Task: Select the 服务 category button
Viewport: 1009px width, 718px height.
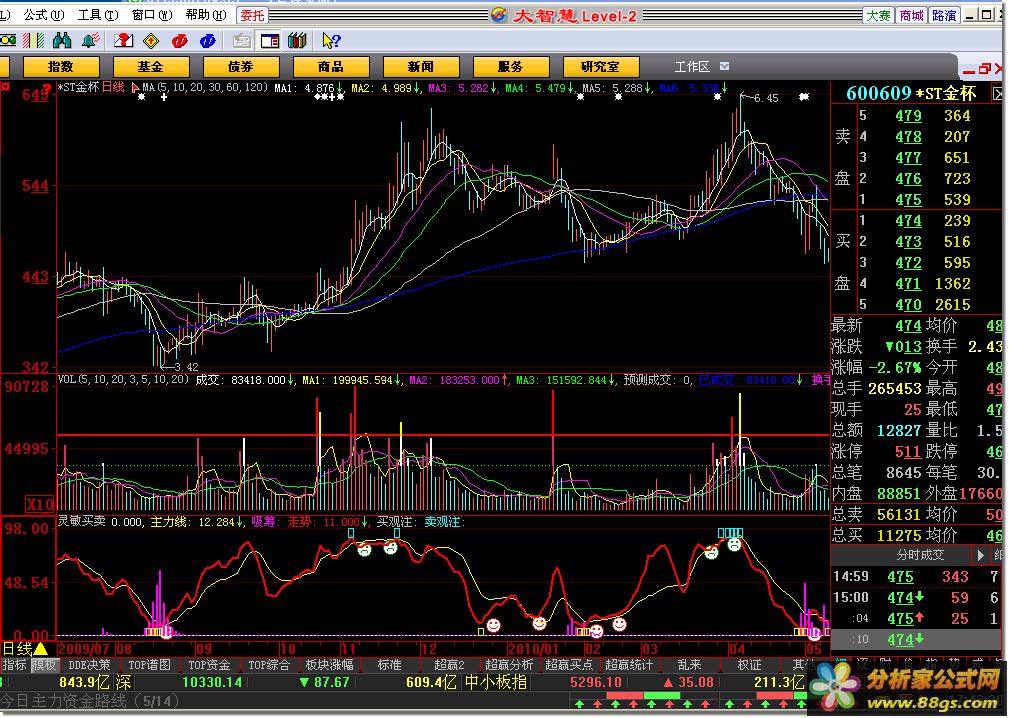Action: coord(511,67)
